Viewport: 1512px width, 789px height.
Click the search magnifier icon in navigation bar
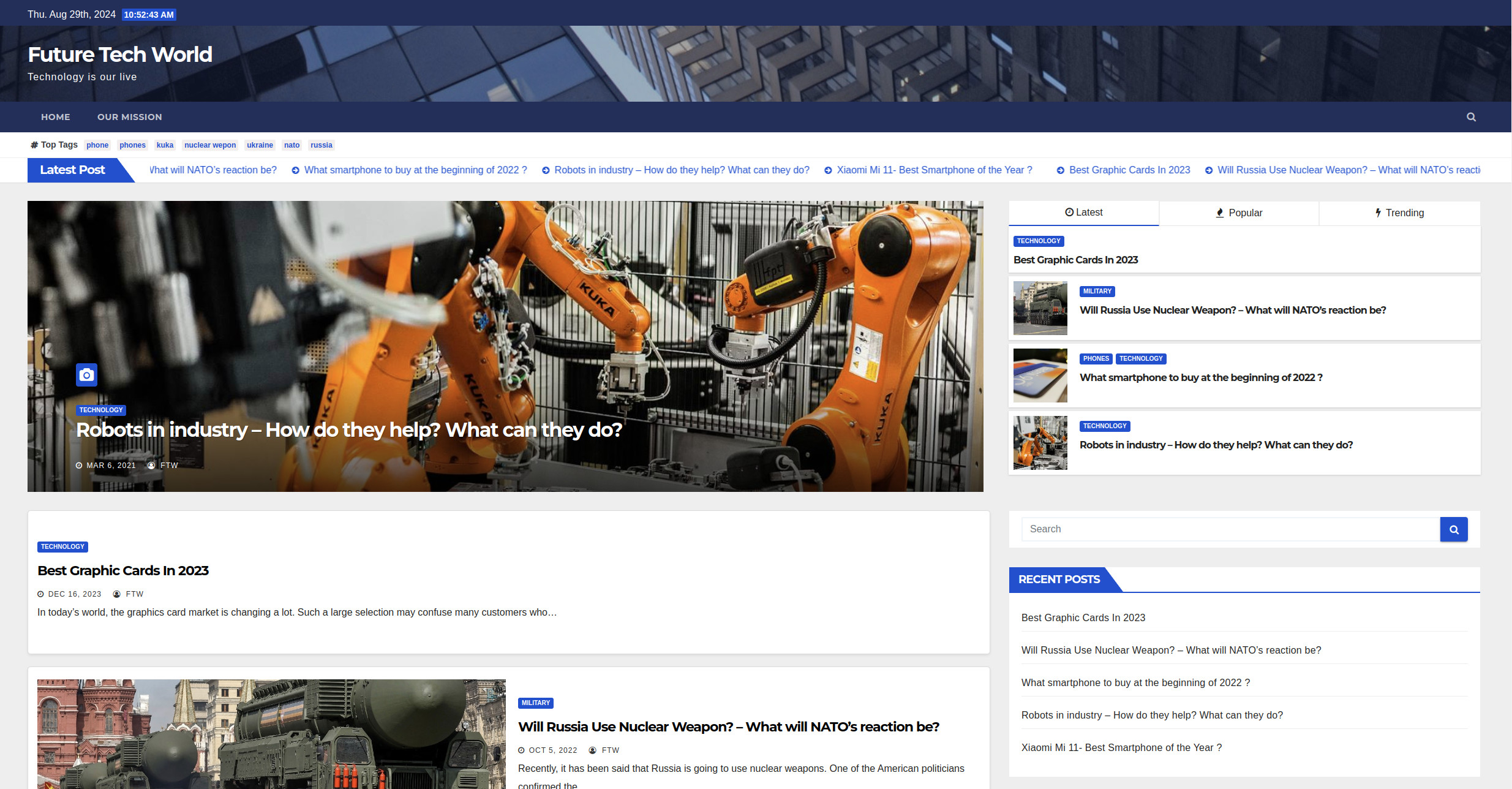(1471, 117)
